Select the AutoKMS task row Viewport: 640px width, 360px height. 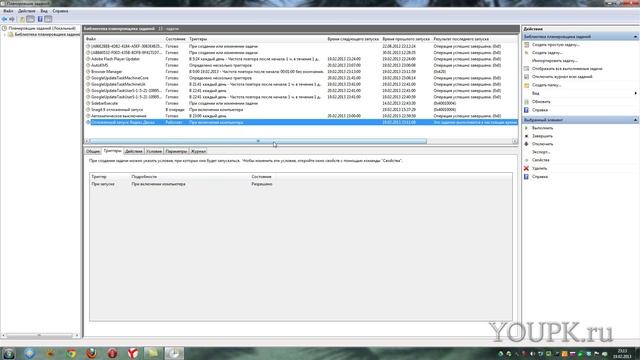(x=301, y=65)
